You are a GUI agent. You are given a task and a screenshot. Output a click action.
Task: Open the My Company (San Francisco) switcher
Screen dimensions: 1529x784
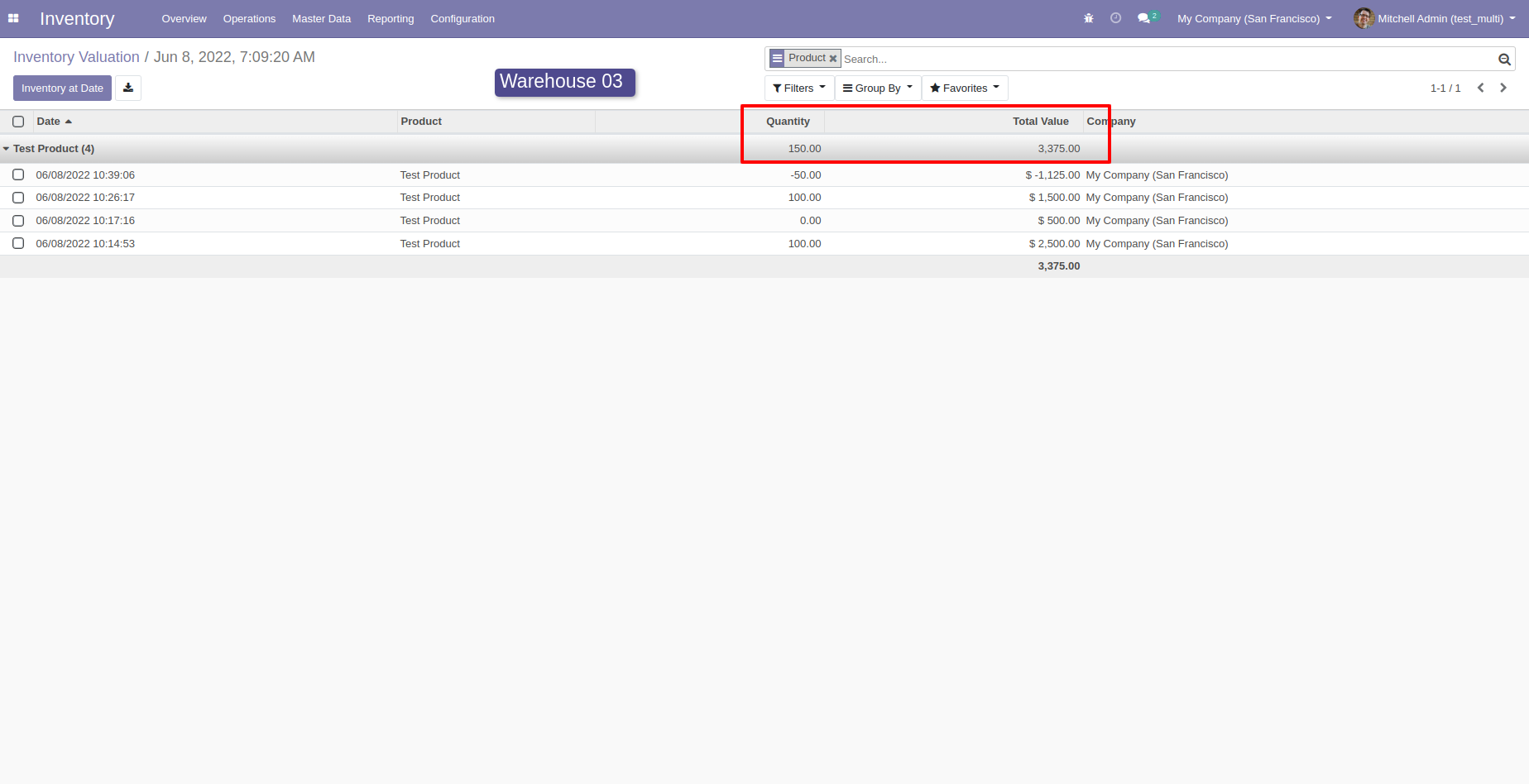click(x=1254, y=18)
